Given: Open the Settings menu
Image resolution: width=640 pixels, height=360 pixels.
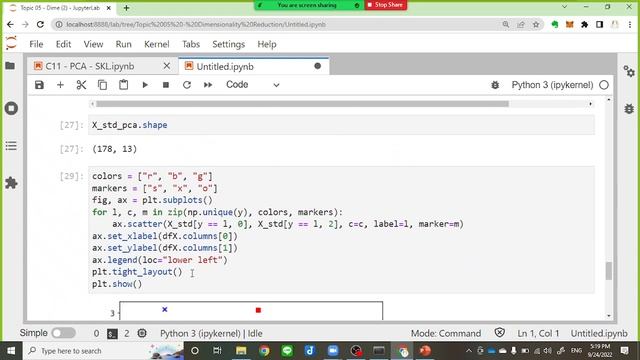Looking at the screenshot, I should coord(229,44).
